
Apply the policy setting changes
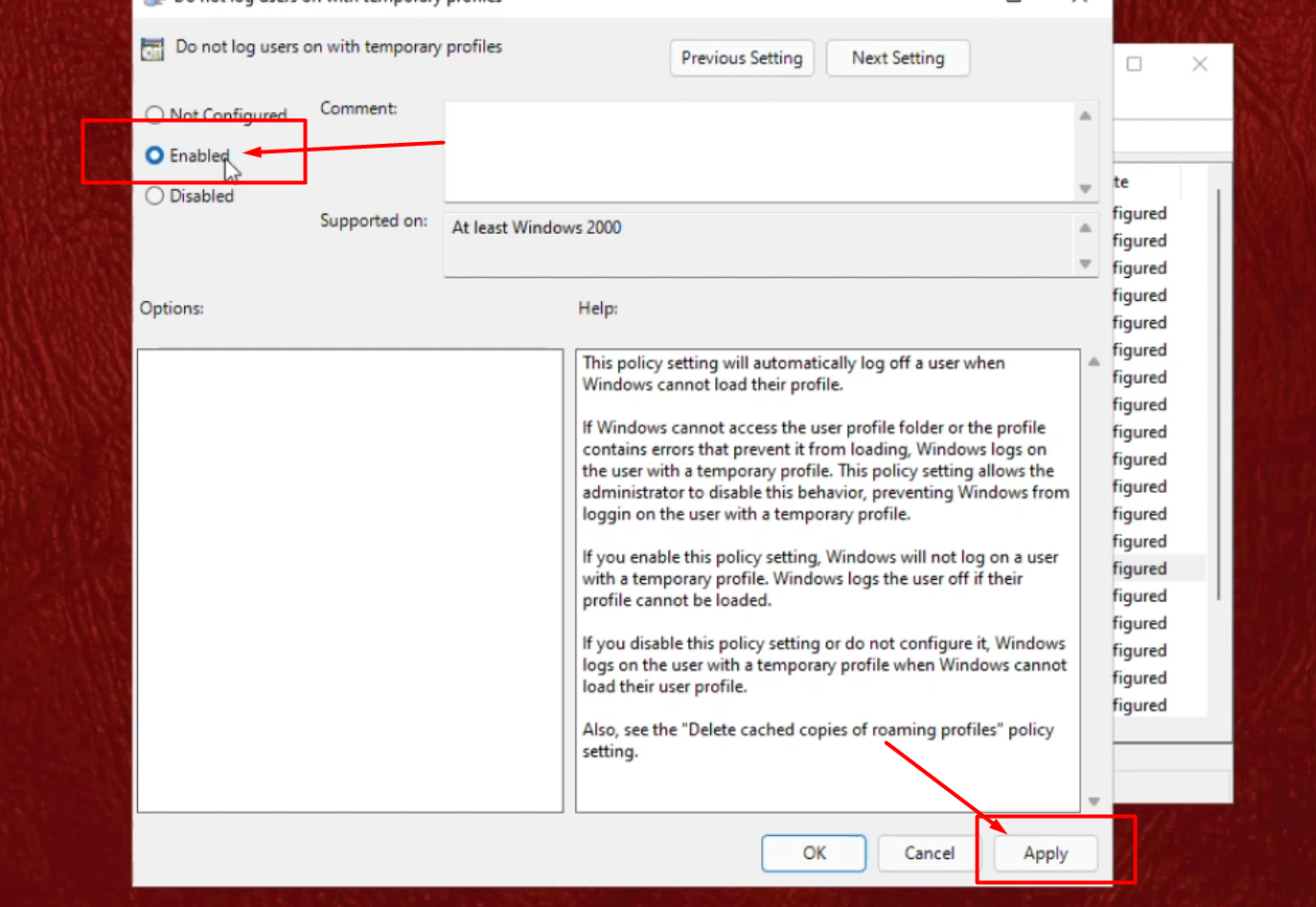[1046, 853]
